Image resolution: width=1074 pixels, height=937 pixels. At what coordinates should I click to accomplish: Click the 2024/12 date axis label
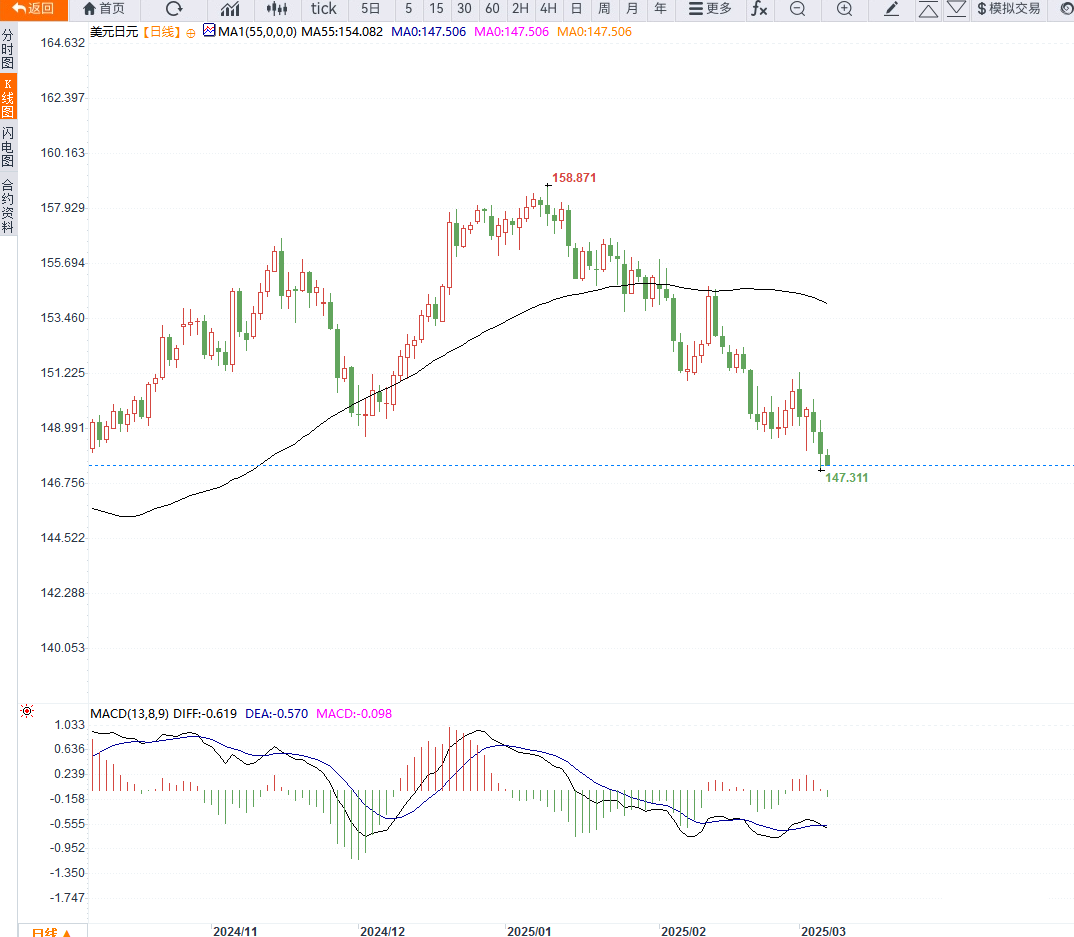tap(382, 932)
